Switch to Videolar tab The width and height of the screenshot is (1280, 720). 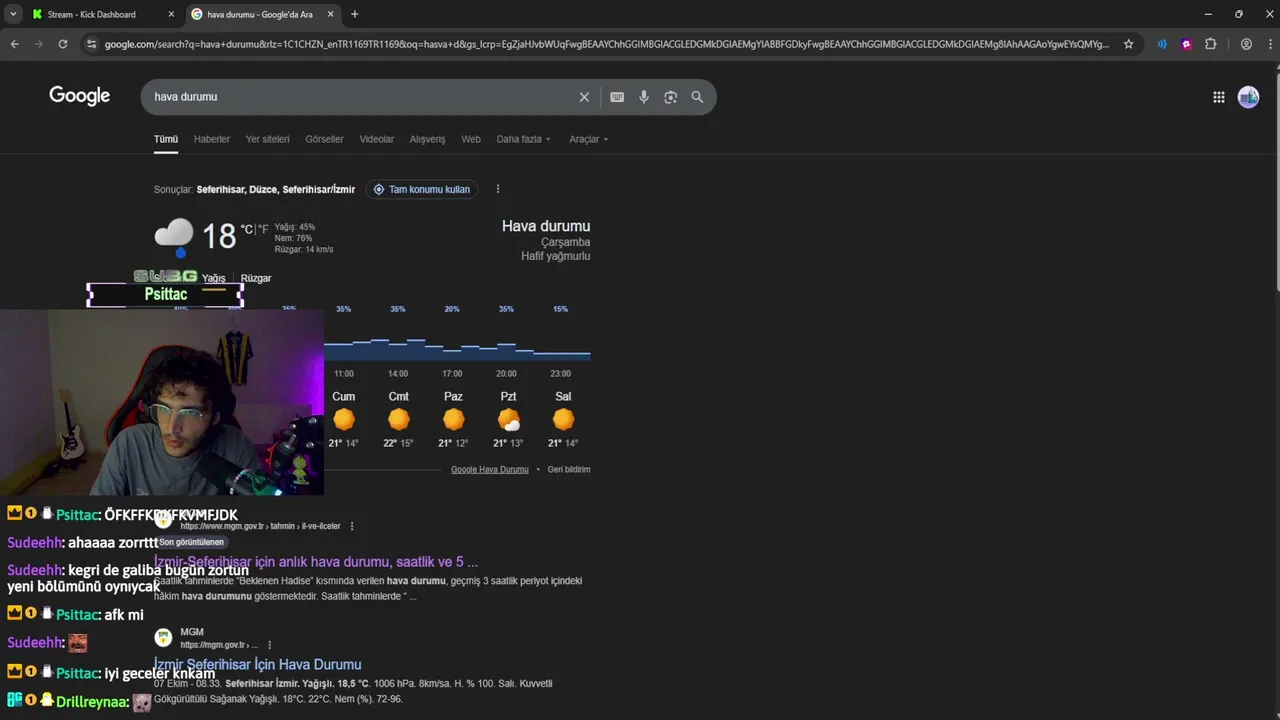click(376, 139)
